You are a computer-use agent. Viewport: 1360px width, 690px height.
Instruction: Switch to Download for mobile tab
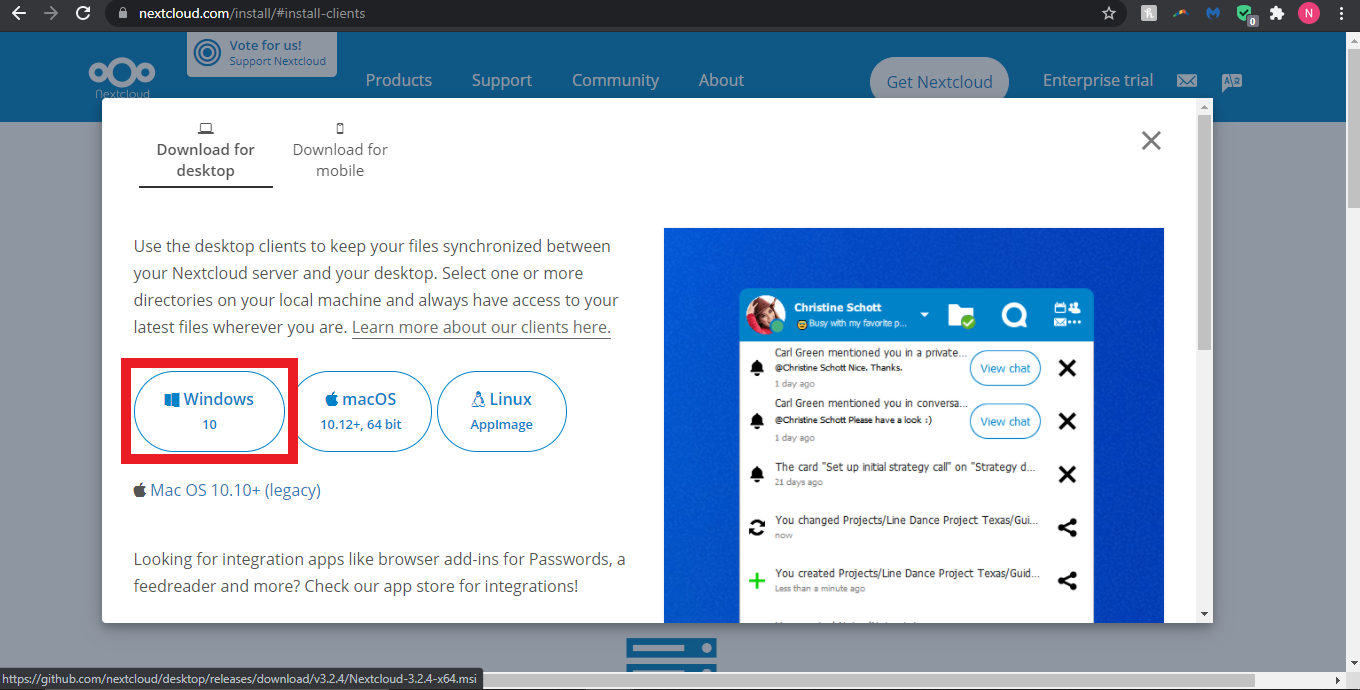pyautogui.click(x=340, y=152)
